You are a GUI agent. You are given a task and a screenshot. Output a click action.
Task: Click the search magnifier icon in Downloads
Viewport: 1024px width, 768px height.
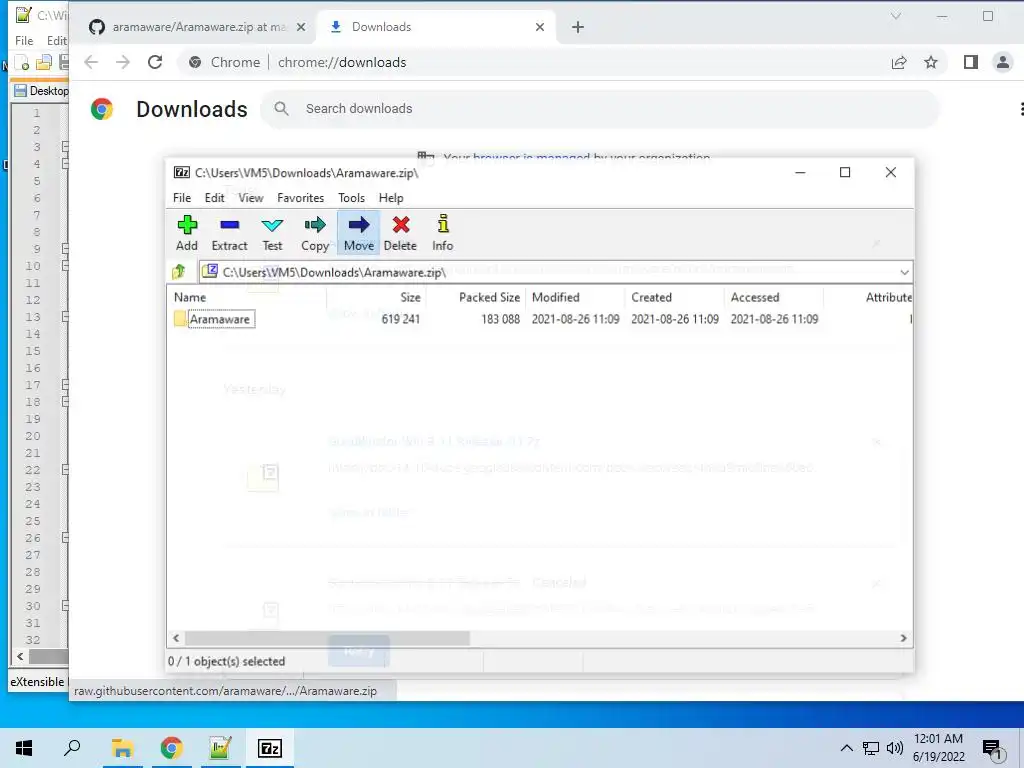click(x=281, y=109)
